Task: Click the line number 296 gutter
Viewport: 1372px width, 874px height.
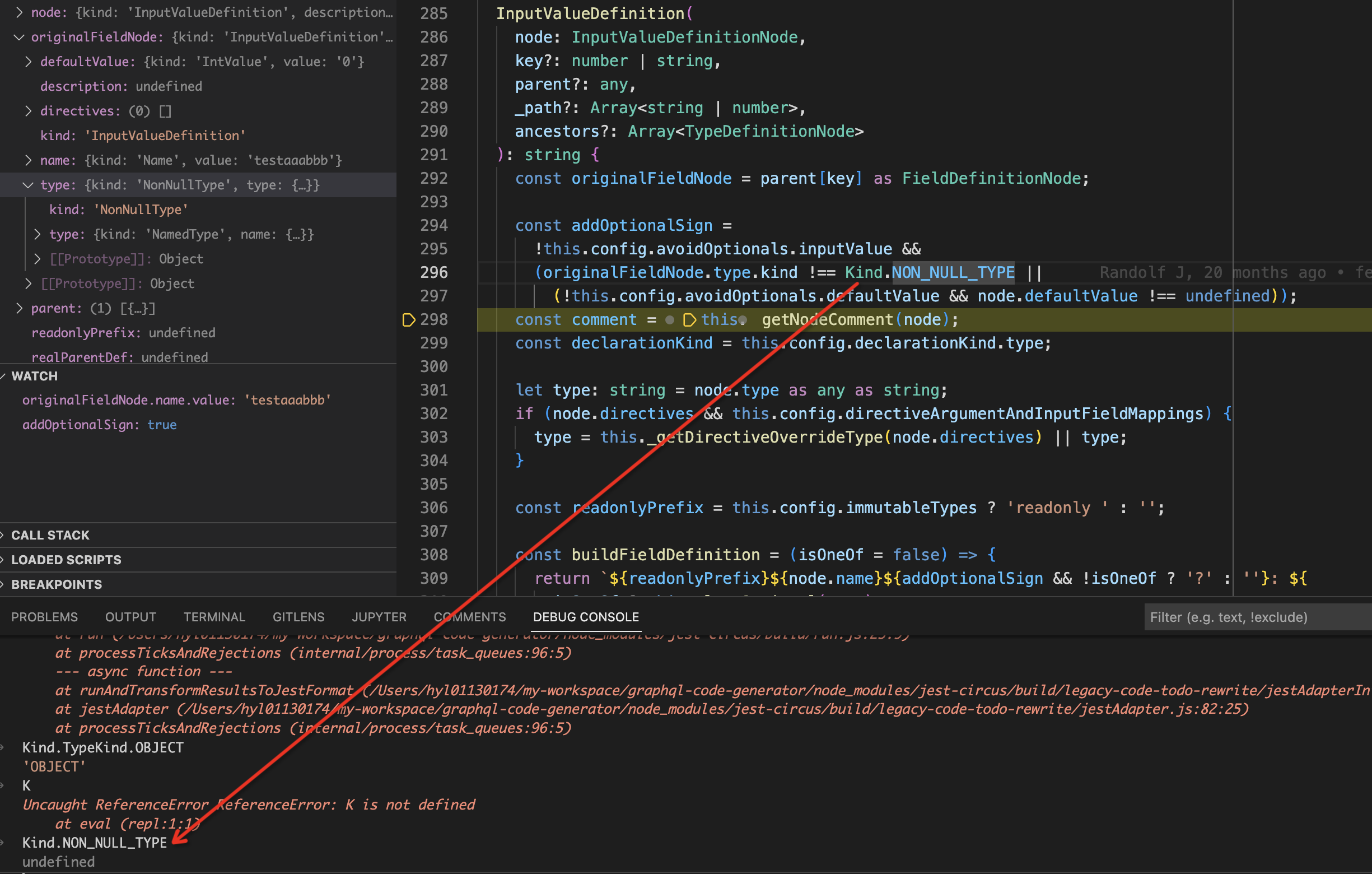Action: (x=433, y=272)
